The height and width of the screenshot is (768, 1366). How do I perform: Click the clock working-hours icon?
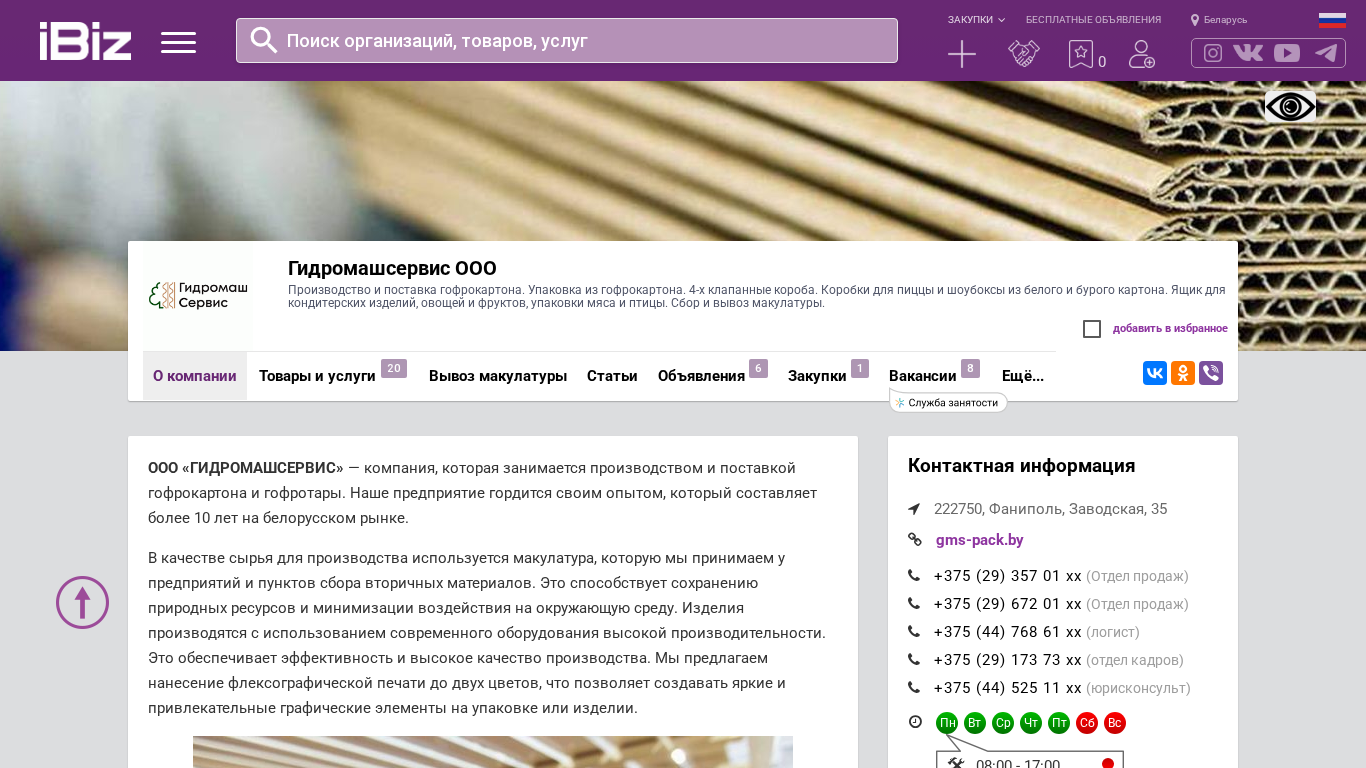(915, 722)
